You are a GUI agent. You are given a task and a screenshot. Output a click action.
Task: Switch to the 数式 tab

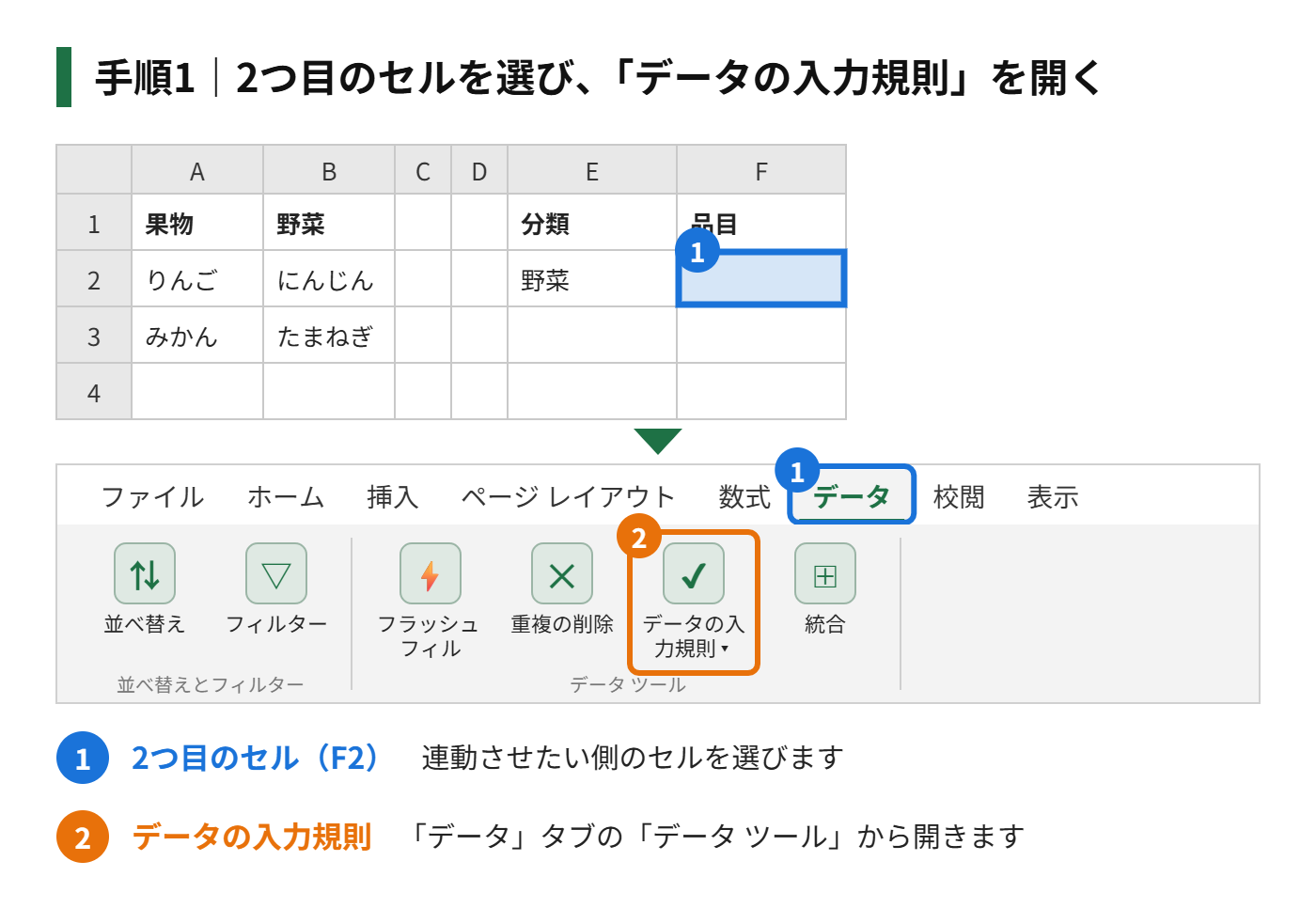pyautogui.click(x=744, y=496)
